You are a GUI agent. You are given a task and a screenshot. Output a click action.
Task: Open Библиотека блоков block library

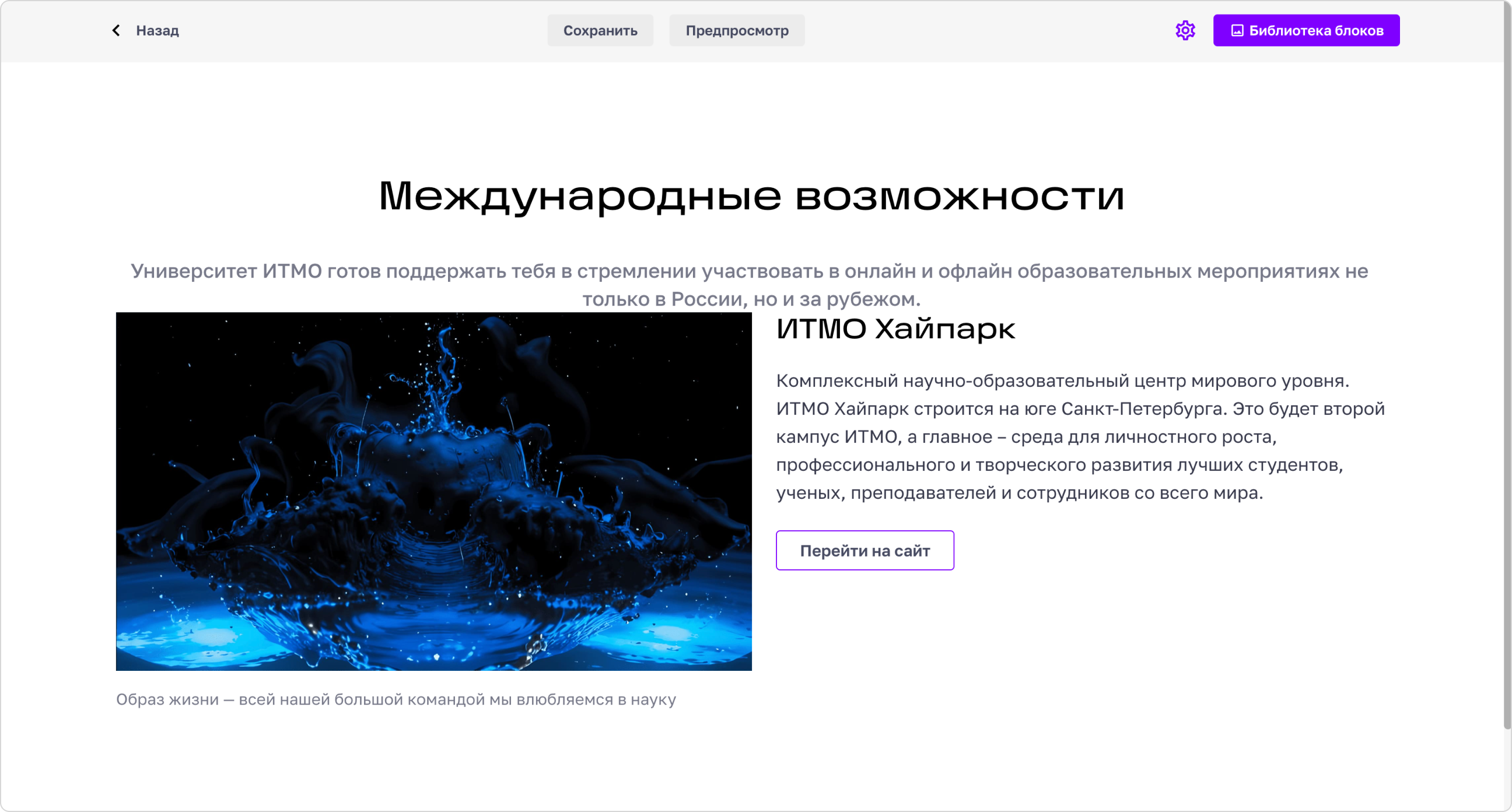coord(1306,30)
